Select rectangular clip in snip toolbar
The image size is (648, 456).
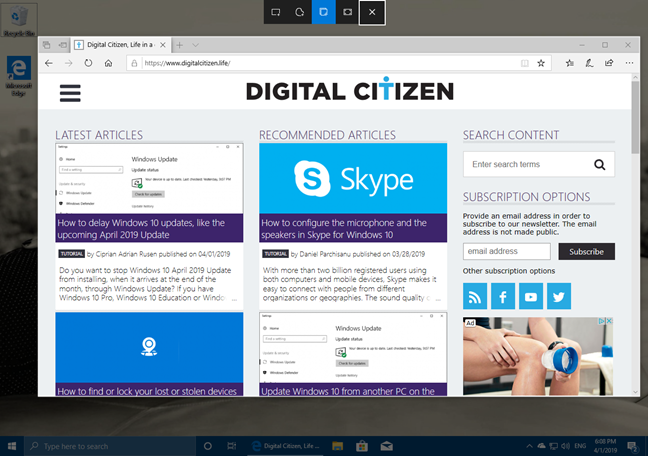pos(276,12)
